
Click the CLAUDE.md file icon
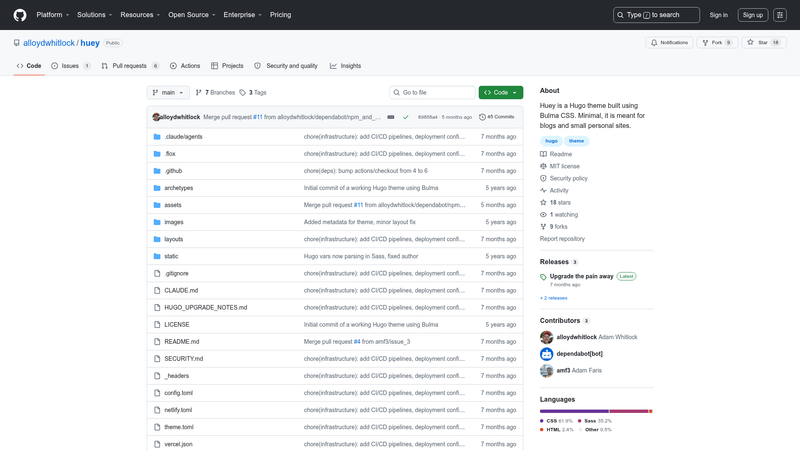pos(157,290)
